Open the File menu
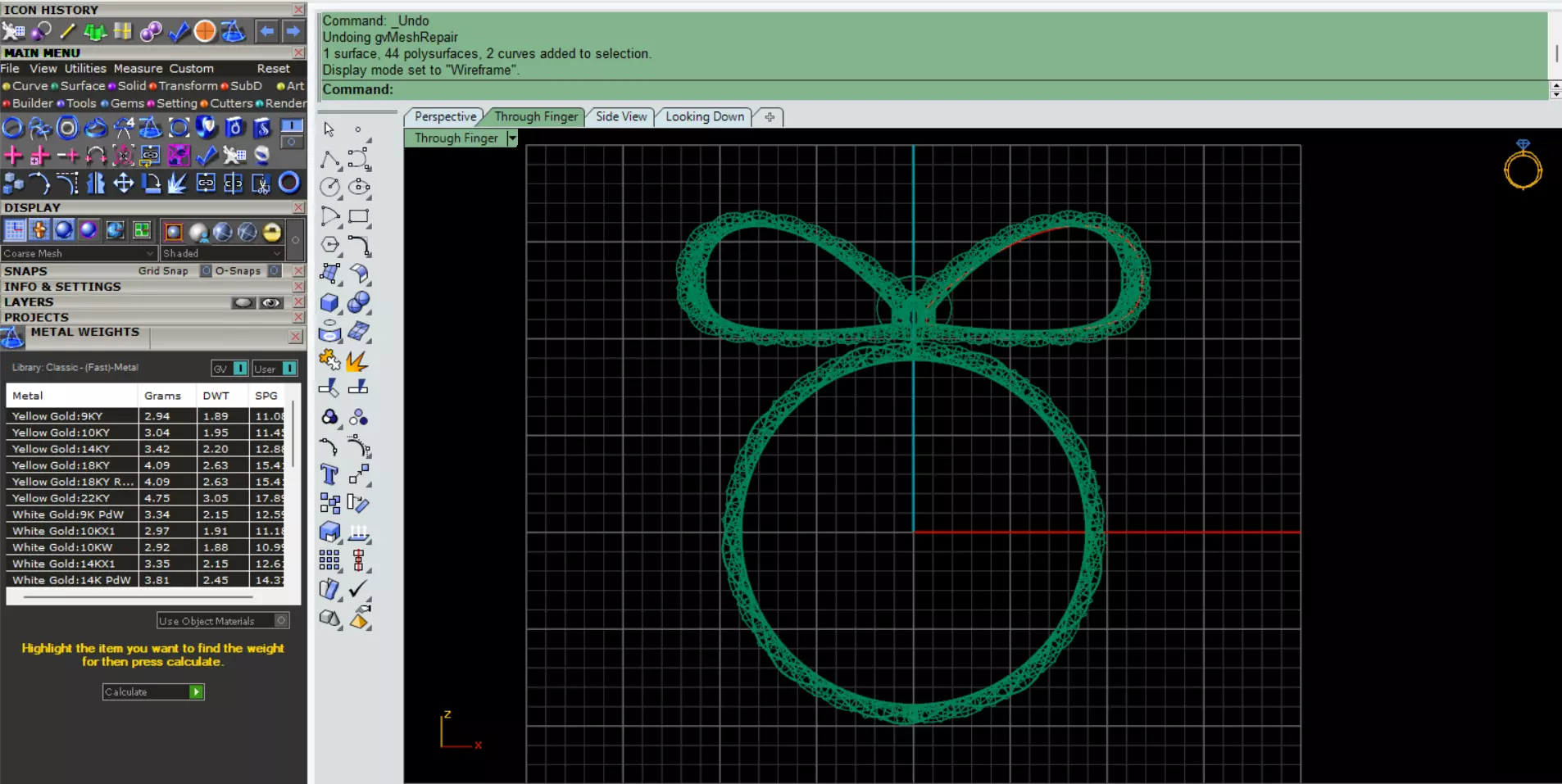1562x784 pixels. tap(10, 68)
